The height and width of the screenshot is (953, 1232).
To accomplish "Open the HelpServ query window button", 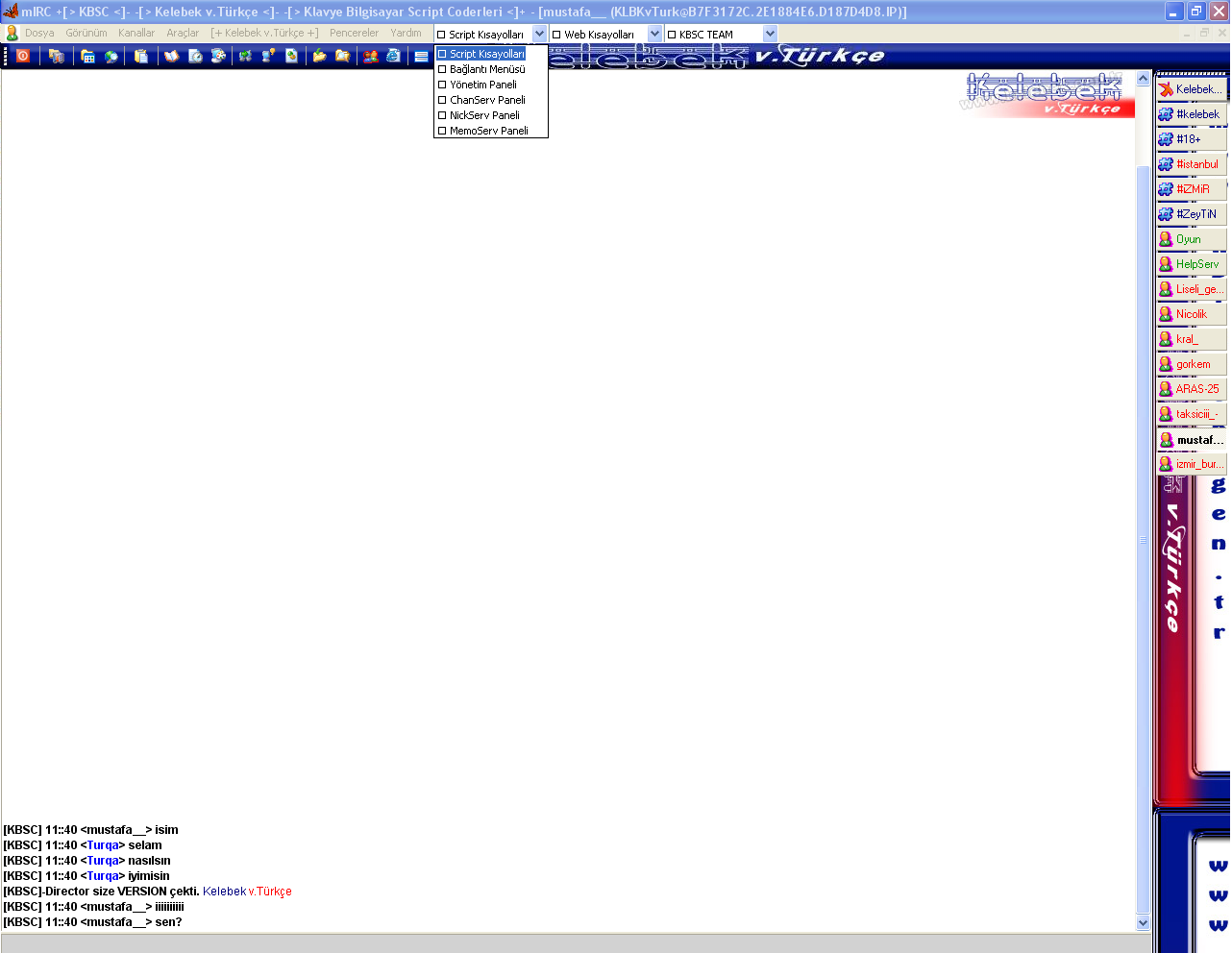I will point(1192,264).
